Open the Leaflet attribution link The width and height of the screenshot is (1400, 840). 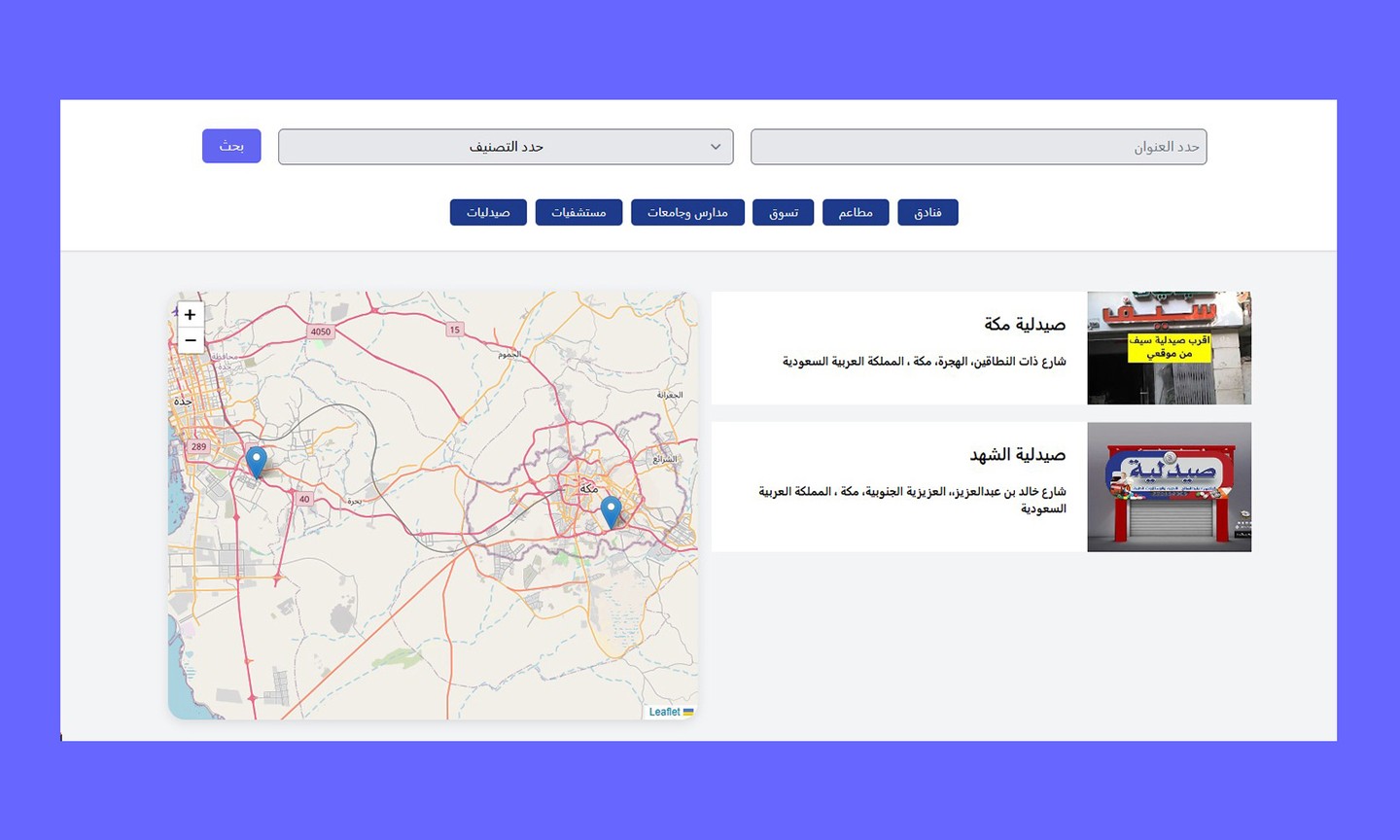[664, 711]
